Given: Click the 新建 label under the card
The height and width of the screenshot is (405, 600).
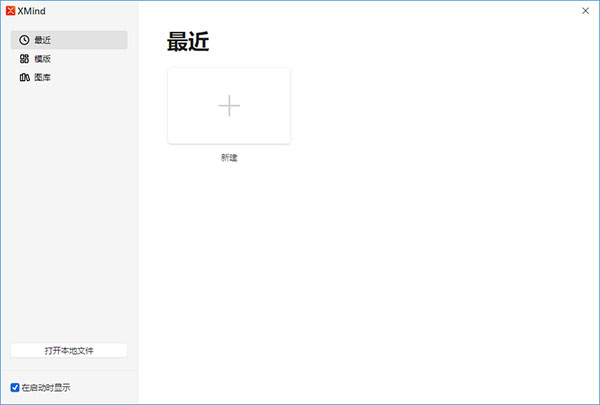Looking at the screenshot, I should (x=229, y=157).
